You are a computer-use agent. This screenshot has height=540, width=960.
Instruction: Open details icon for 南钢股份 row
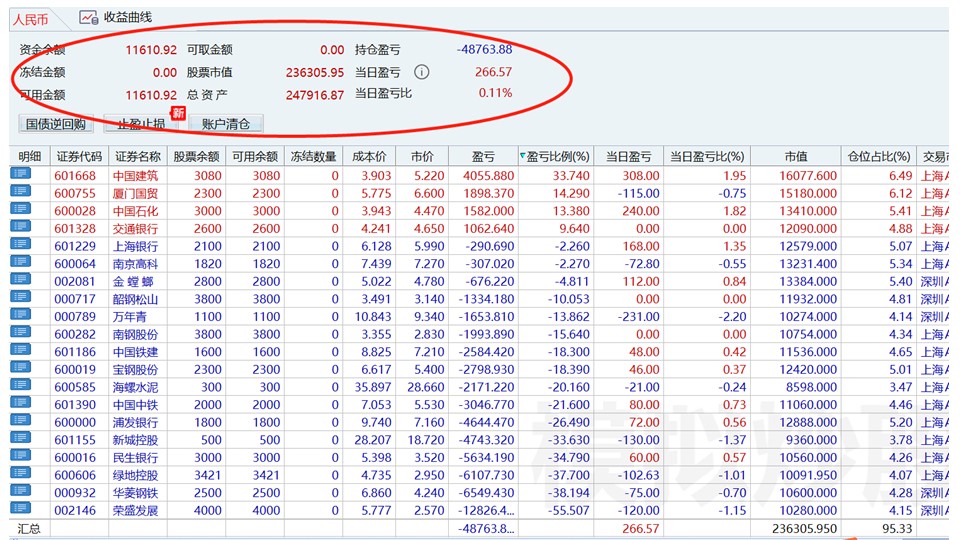pos(20,332)
